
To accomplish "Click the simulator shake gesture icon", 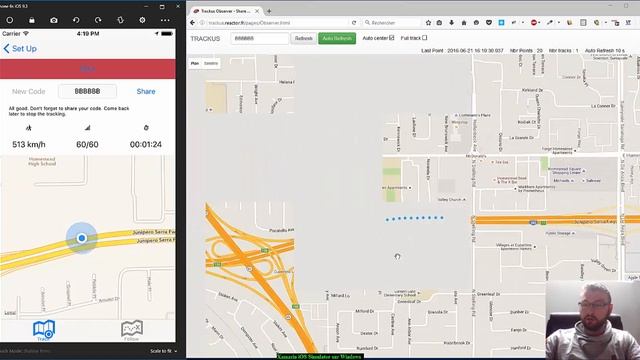I will 120,20.
